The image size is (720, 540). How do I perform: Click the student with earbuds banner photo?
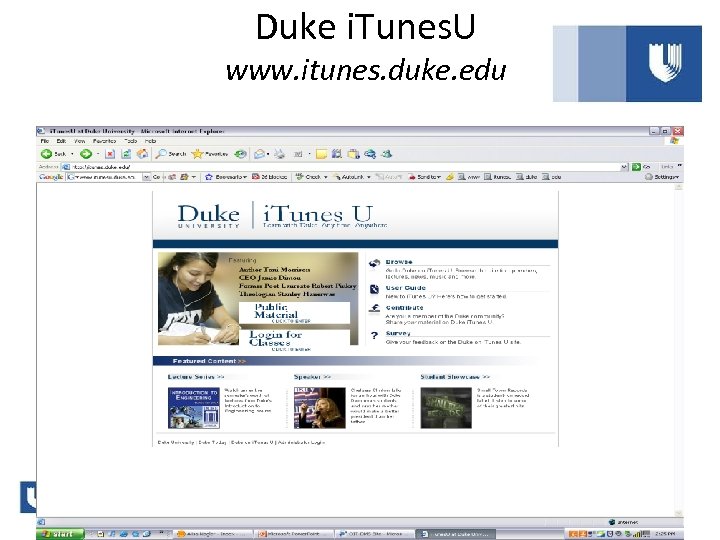(x=196, y=298)
